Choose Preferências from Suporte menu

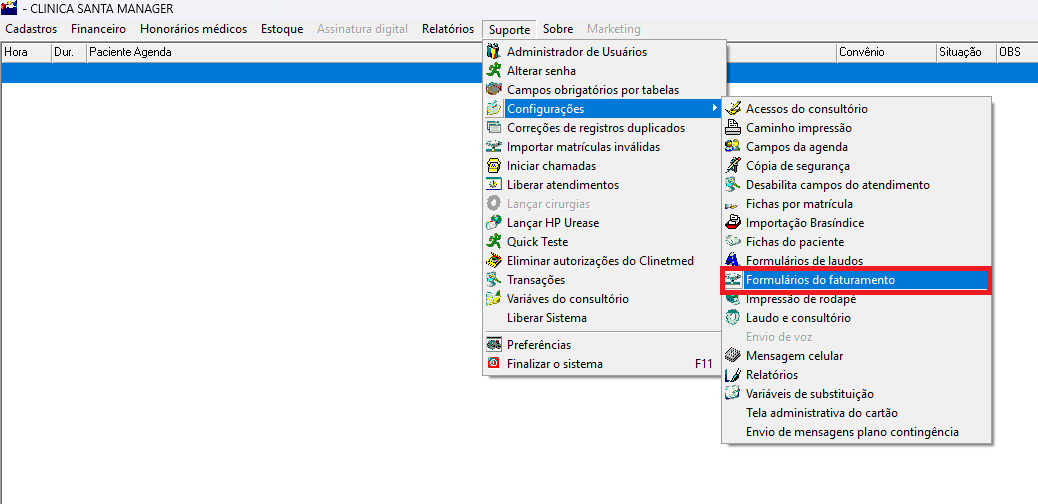tap(539, 345)
